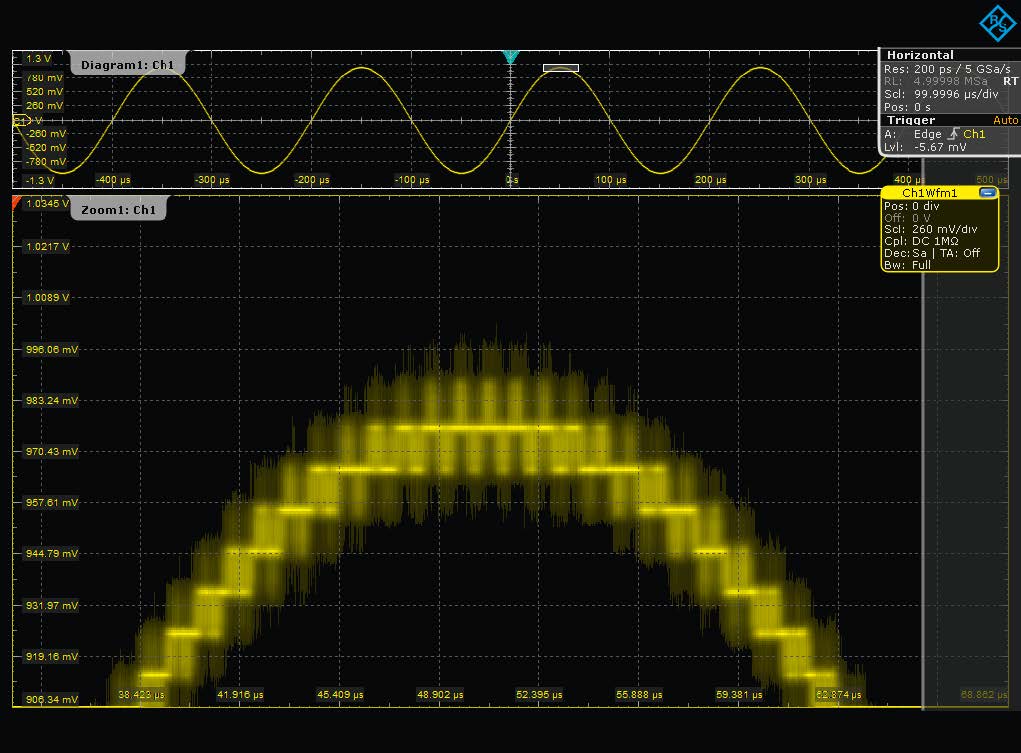Viewport: 1021px width, 753px height.
Task: Select the Diagram1: Ch1 tab
Action: click(x=127, y=66)
